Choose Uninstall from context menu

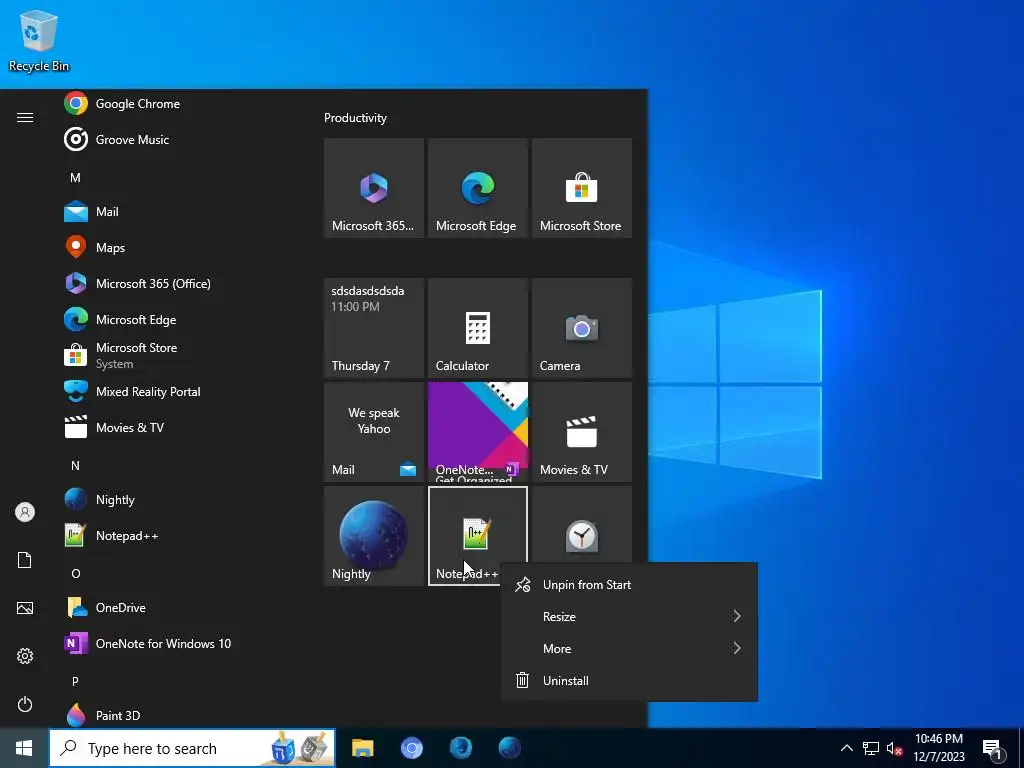click(x=630, y=680)
